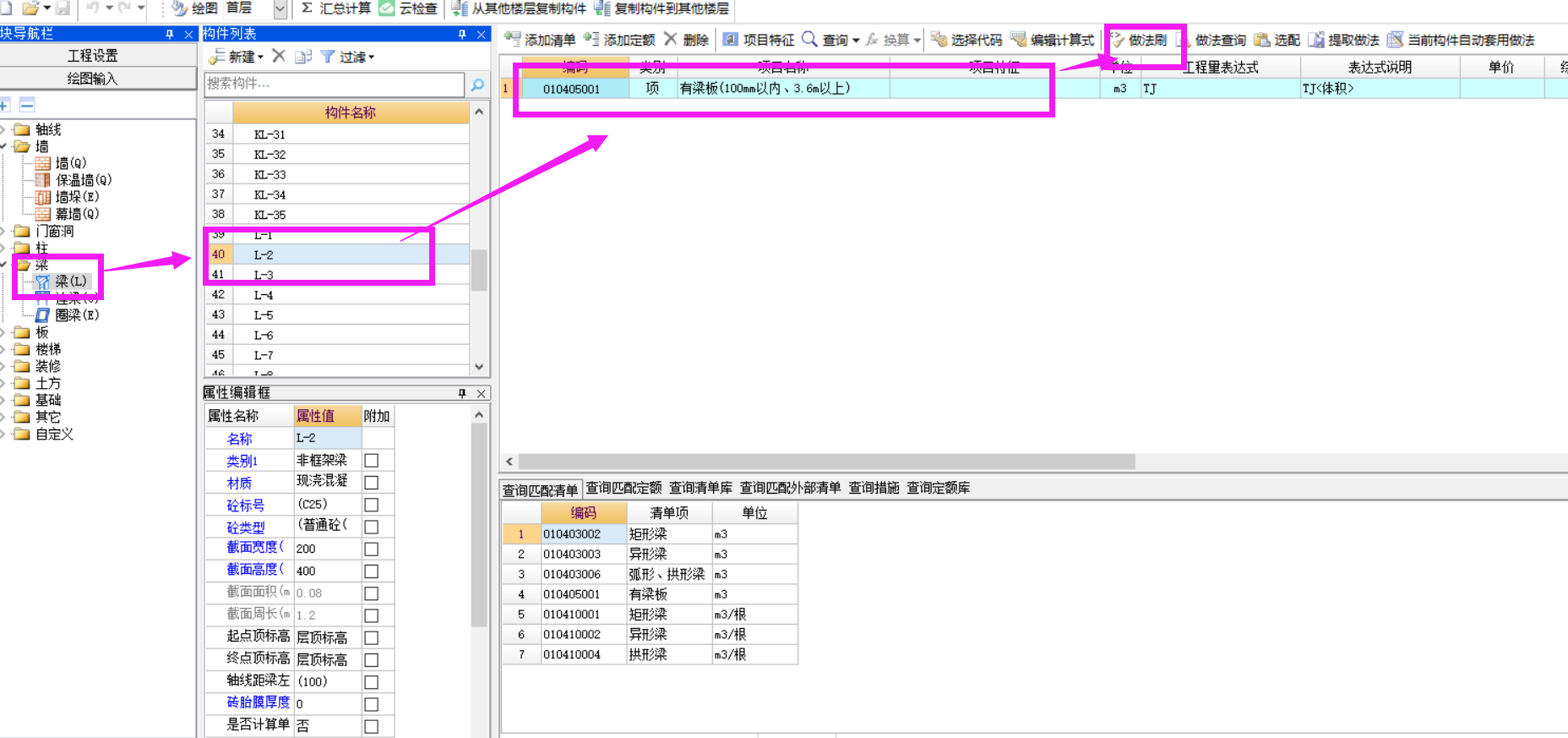1568x738 pixels.
Task: Collapse the 墙 tree folder
Action: (x=3, y=146)
